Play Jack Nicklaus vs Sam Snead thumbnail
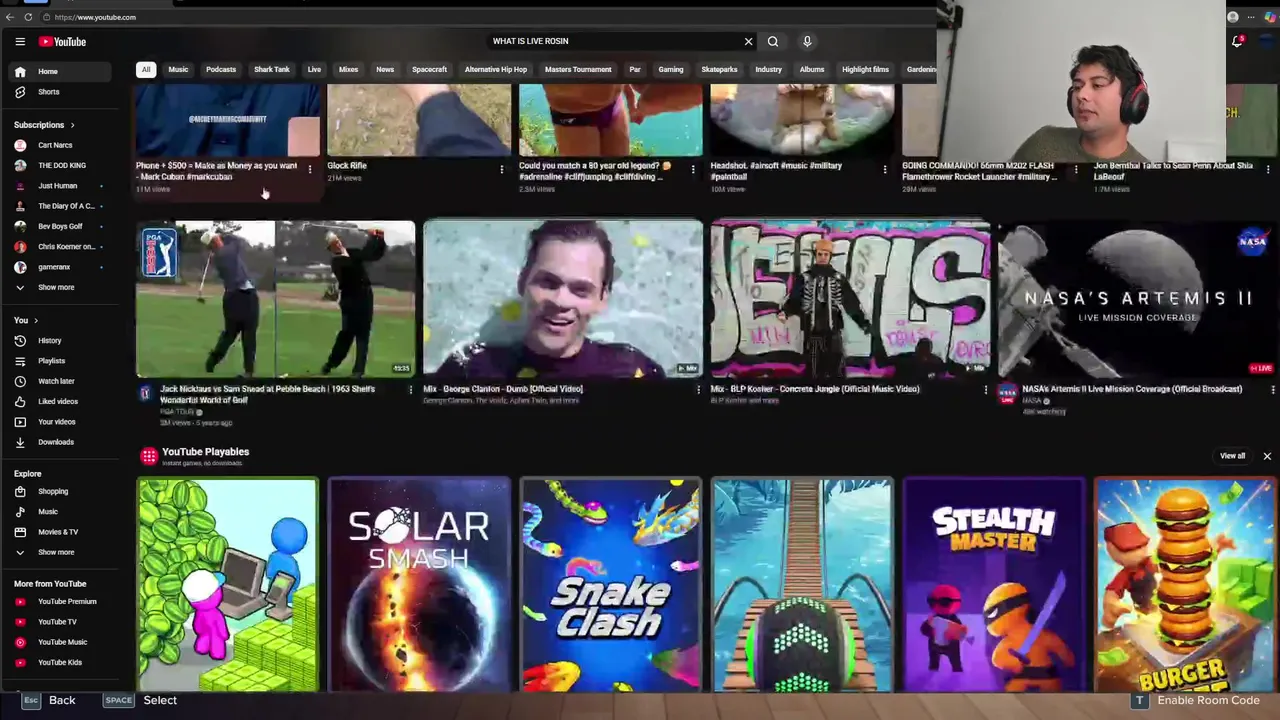Image resolution: width=1280 pixels, height=720 pixels. (275, 299)
